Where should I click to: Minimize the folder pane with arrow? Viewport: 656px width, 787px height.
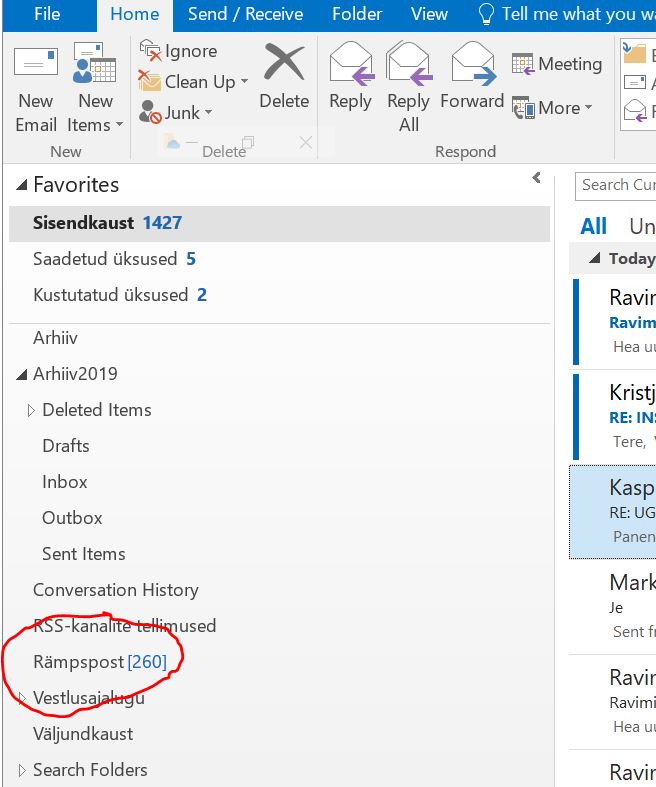click(537, 177)
